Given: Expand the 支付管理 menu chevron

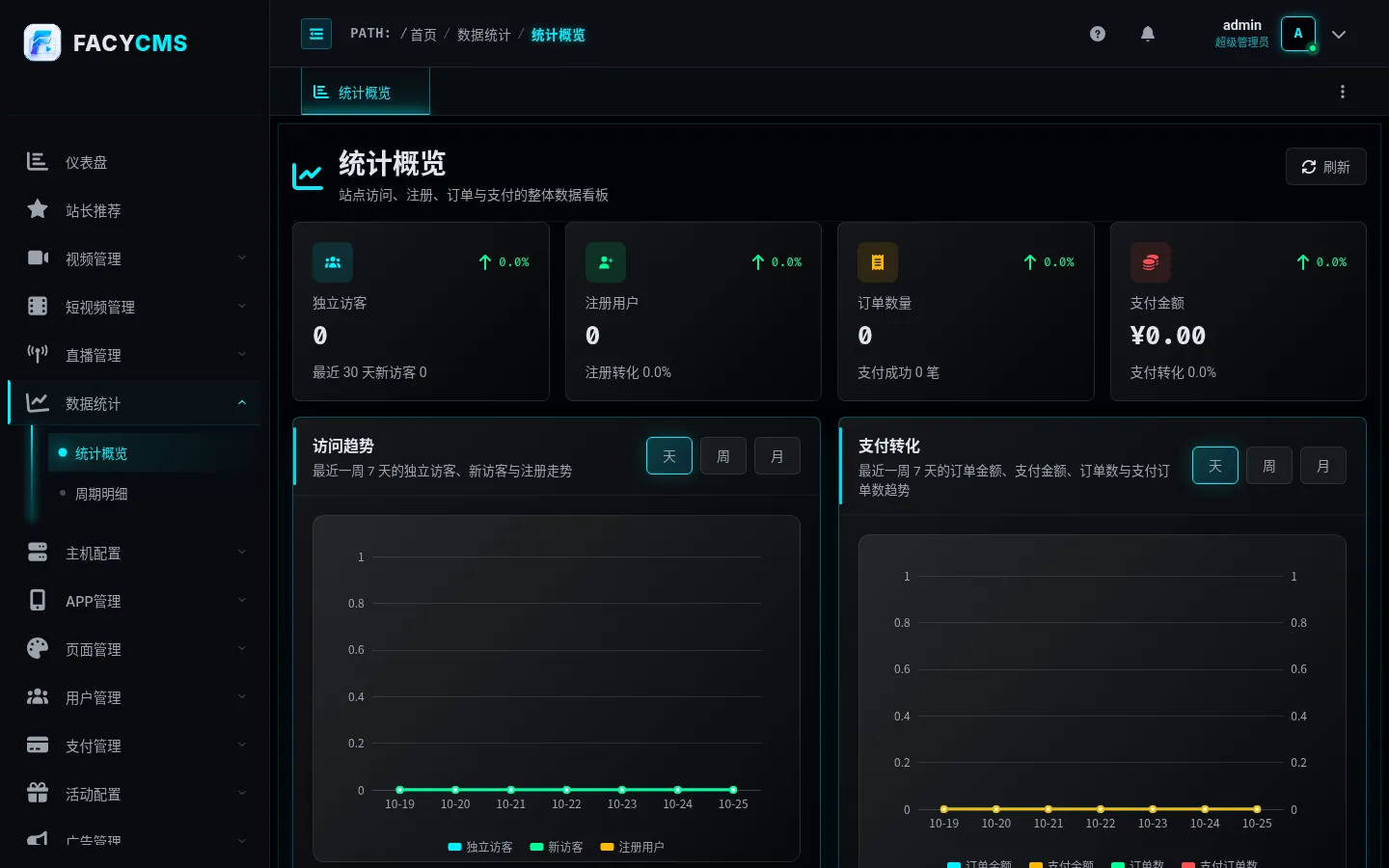Looking at the screenshot, I should pyautogui.click(x=242, y=746).
